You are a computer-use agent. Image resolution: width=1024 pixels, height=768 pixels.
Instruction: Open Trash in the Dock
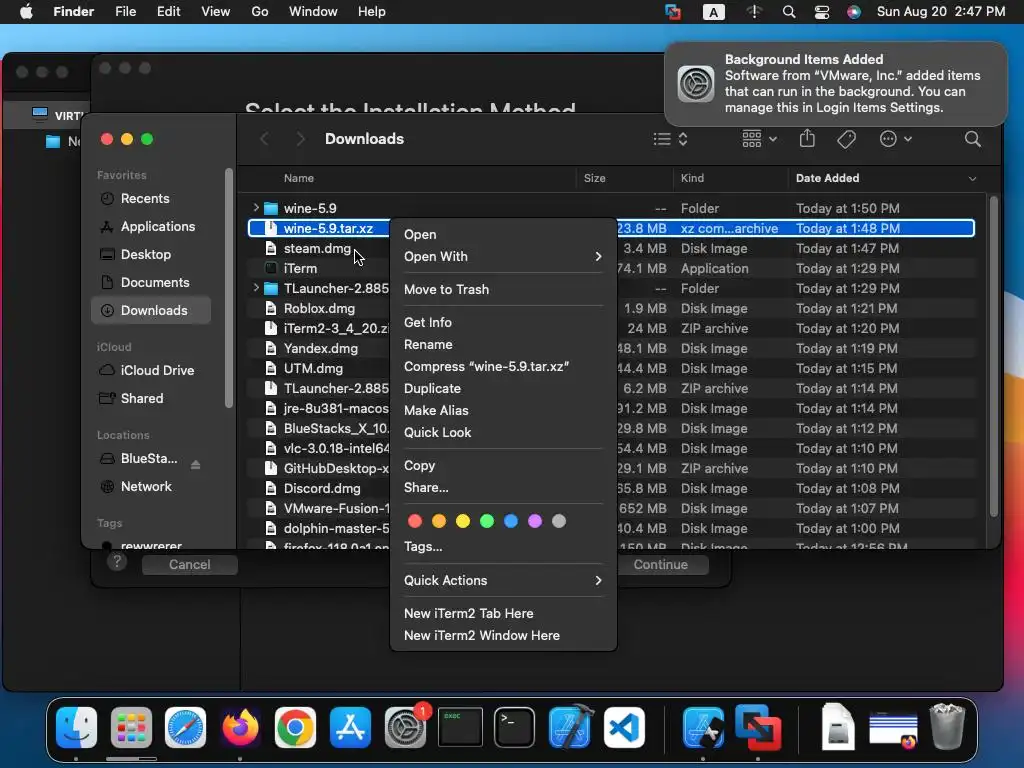point(947,726)
